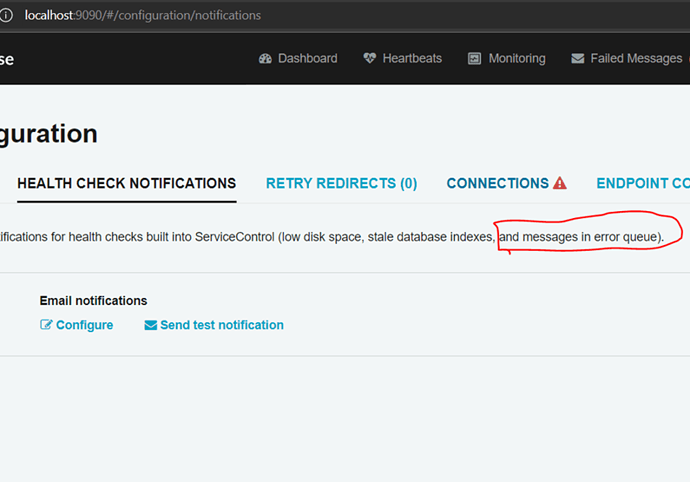Click the health checks description text
Screen dimensions: 690x482
[332, 237]
